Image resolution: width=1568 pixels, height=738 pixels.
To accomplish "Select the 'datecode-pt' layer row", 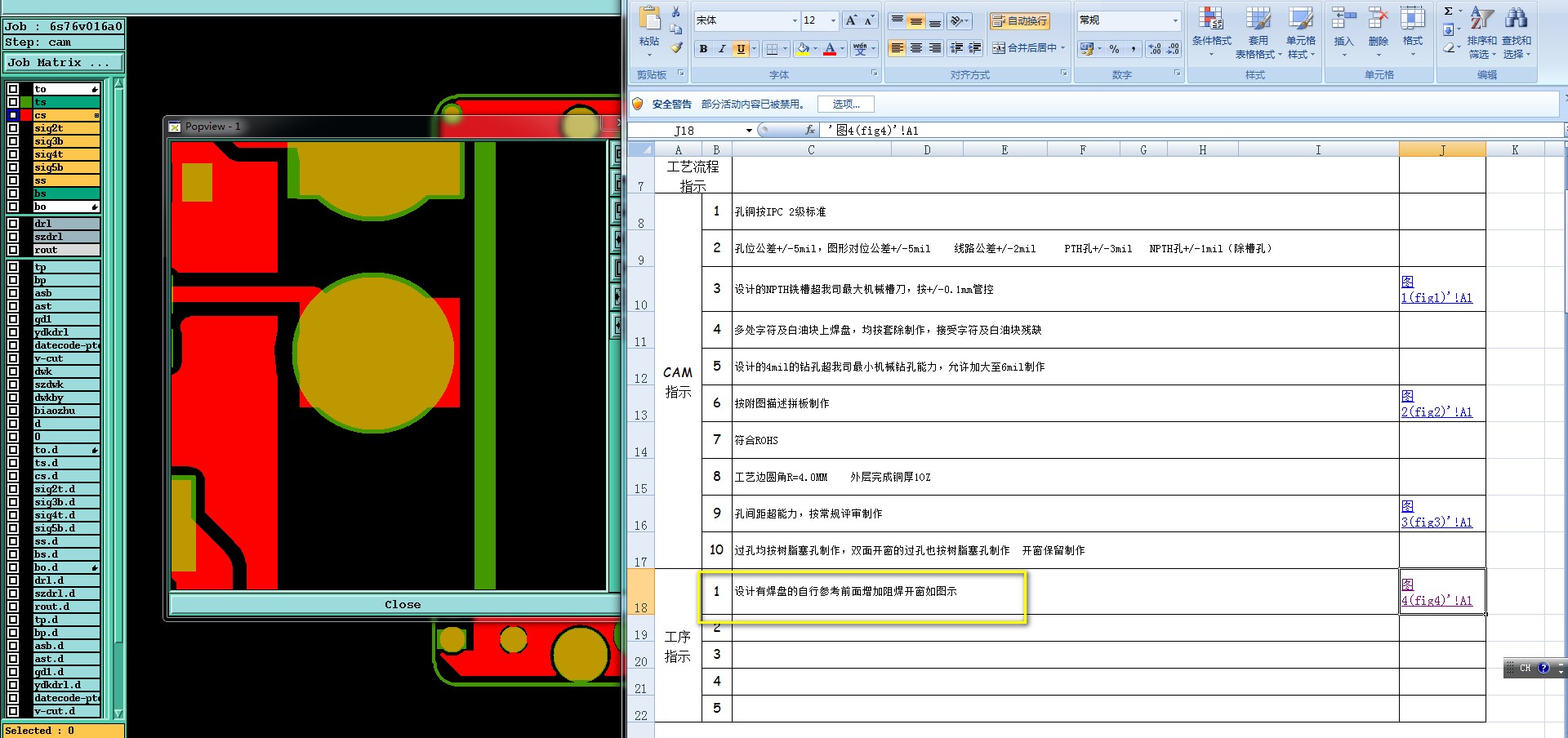I will 66,345.
